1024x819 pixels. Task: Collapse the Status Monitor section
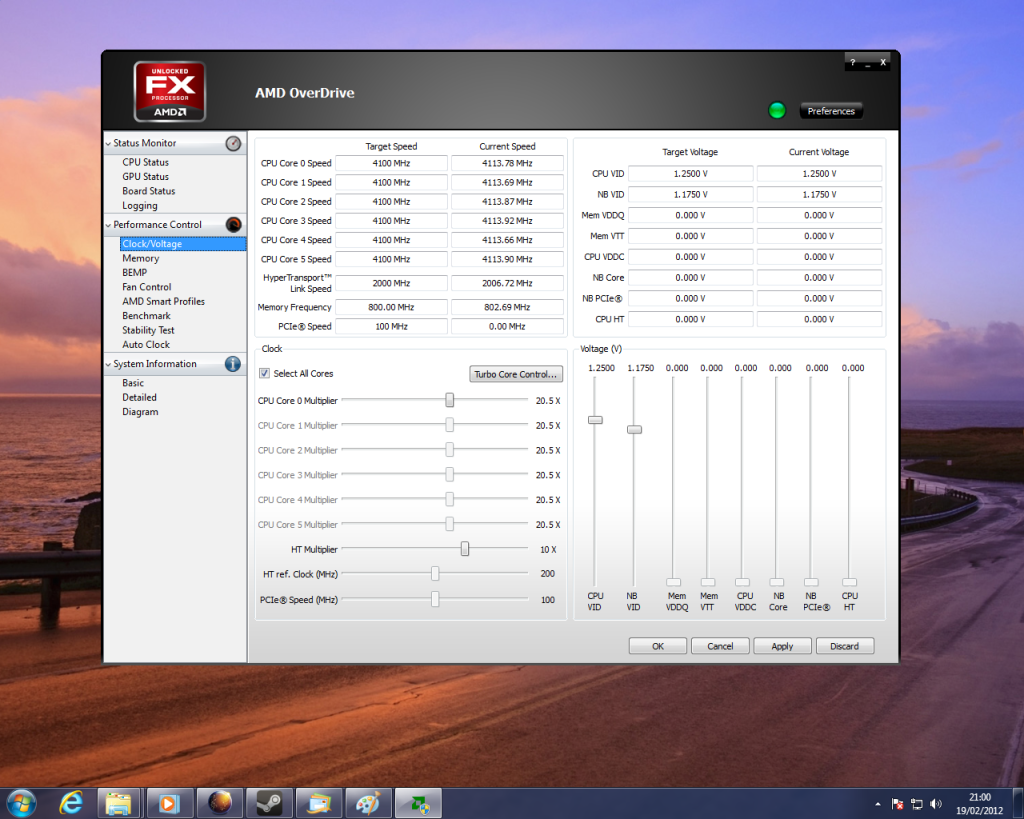(x=108, y=144)
